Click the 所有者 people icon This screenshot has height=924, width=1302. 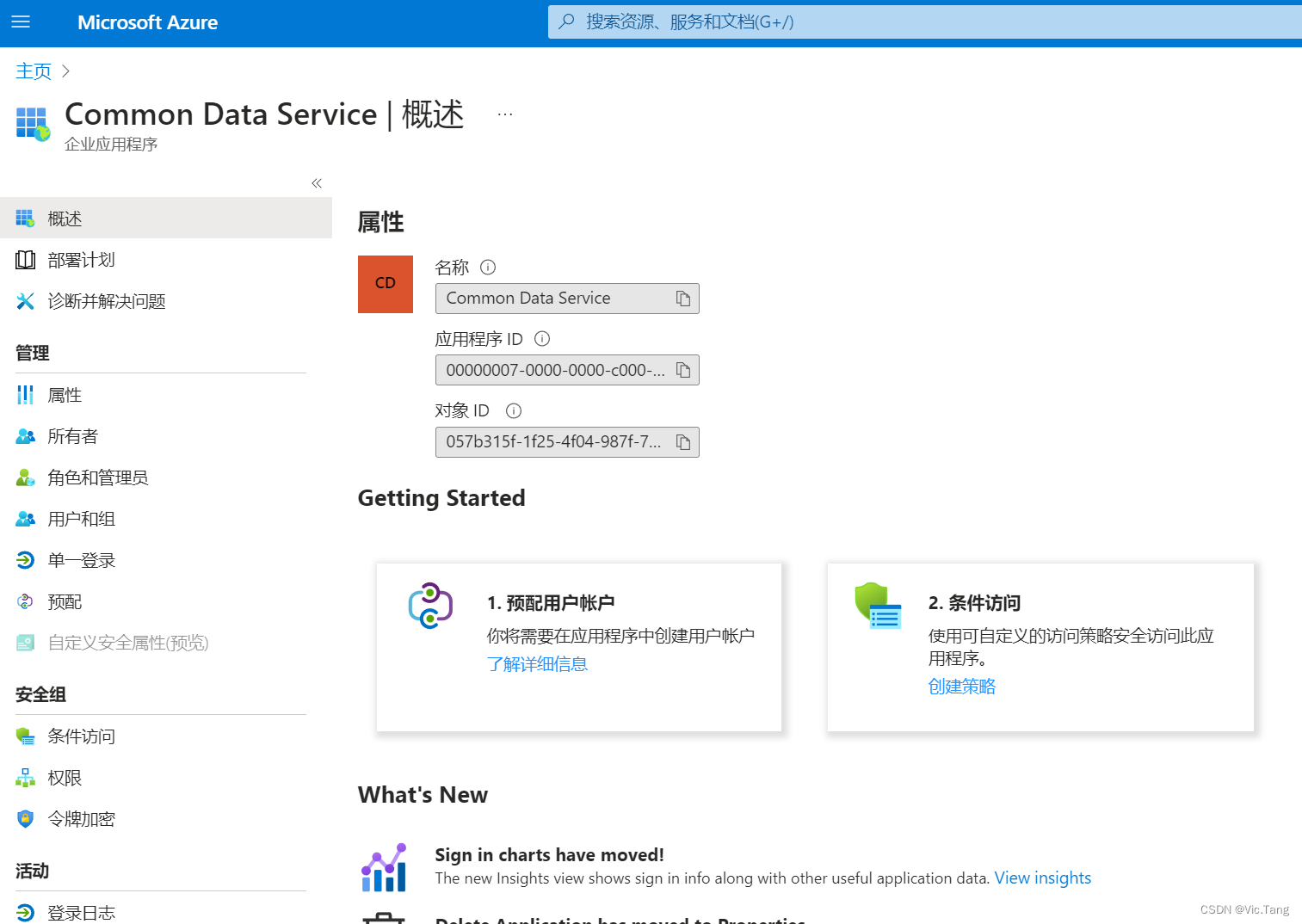pos(26,436)
